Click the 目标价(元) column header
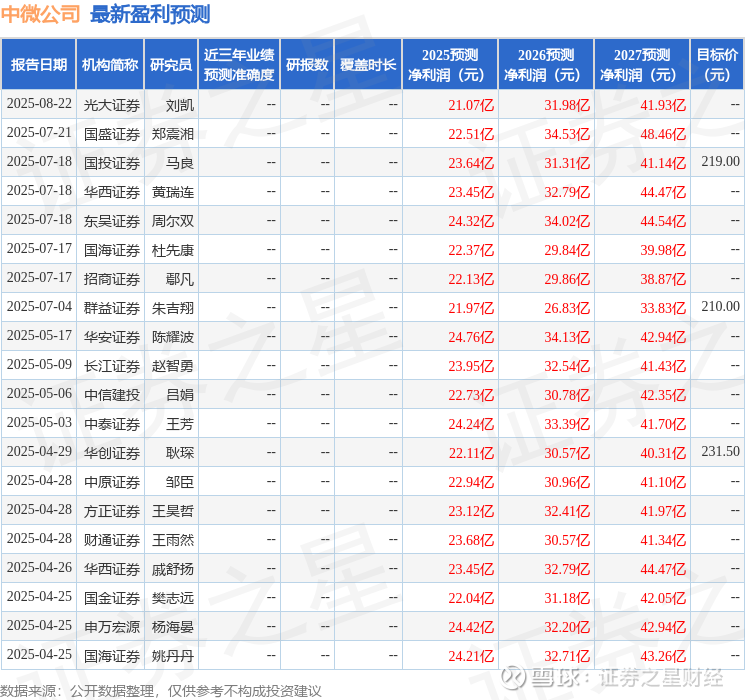 click(717, 65)
